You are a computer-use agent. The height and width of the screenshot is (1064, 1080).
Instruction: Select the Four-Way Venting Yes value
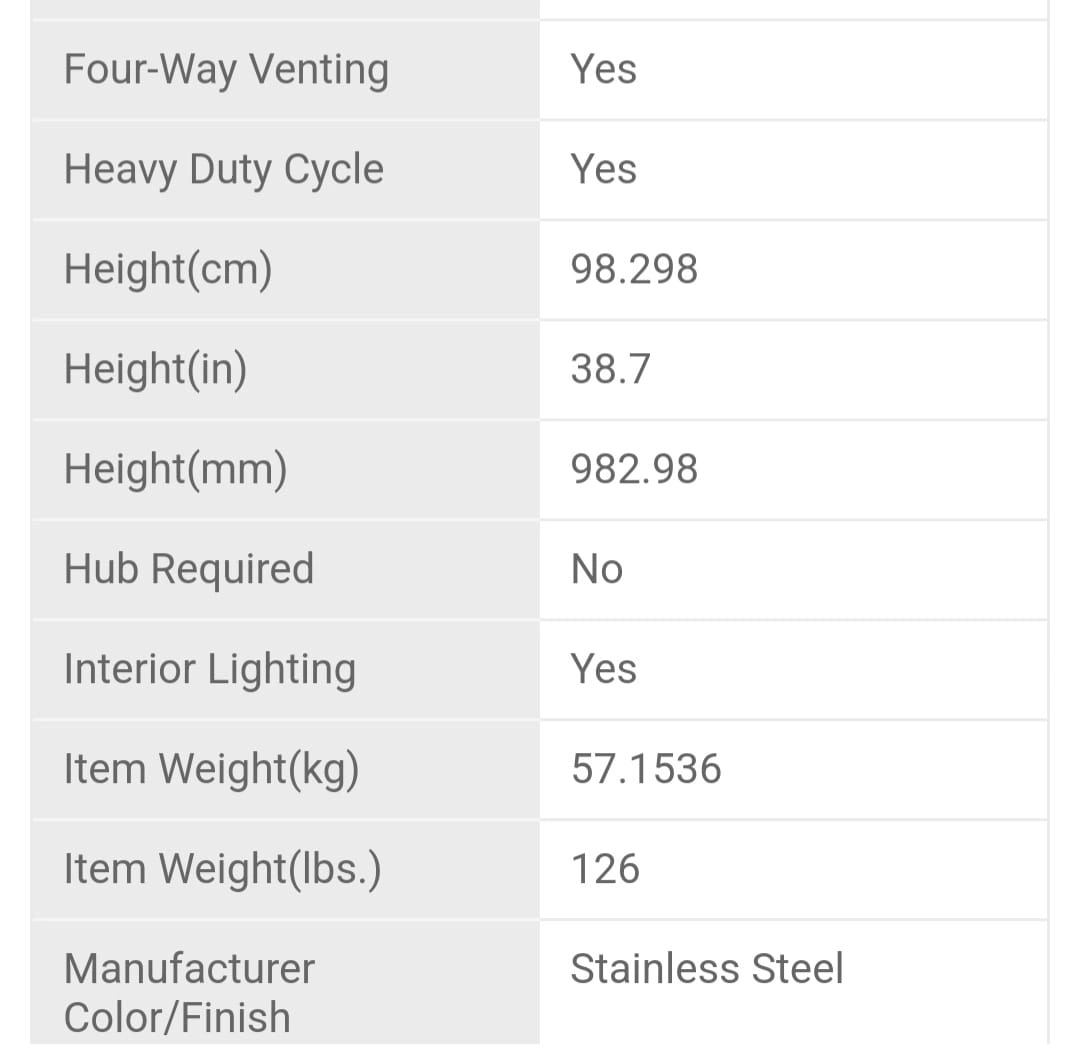pos(603,70)
